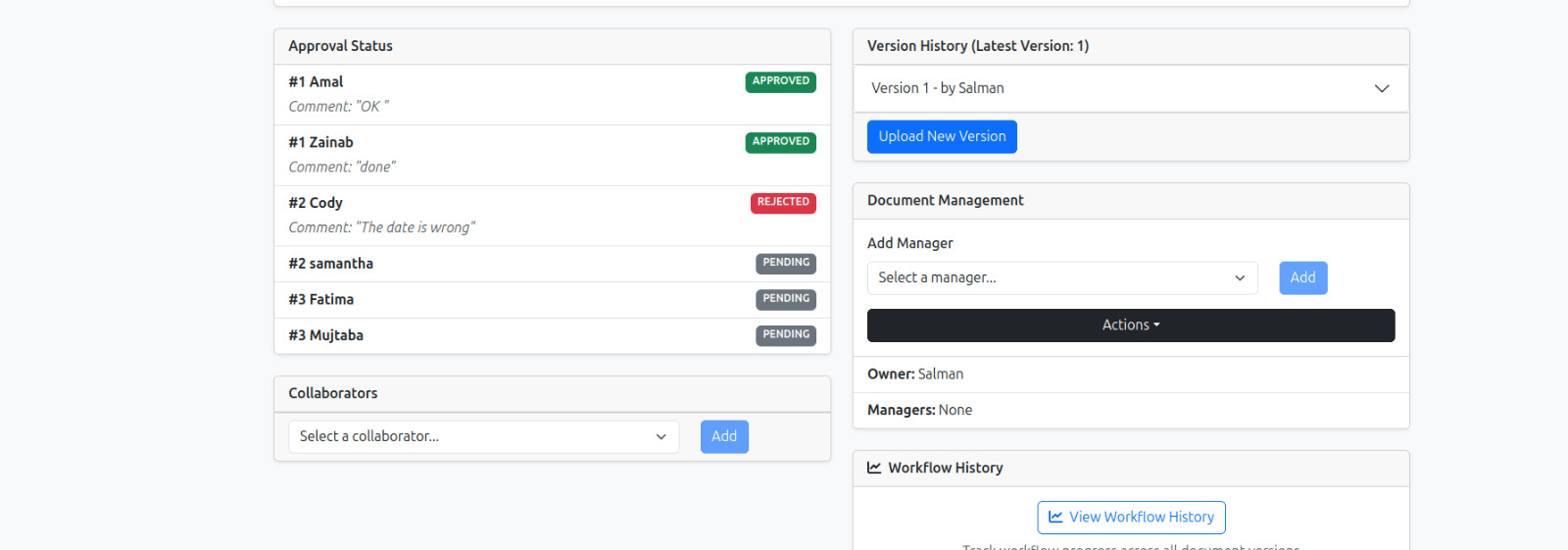Select the #1 Zainab approver name
The width and height of the screenshot is (1568, 550).
tap(320, 143)
